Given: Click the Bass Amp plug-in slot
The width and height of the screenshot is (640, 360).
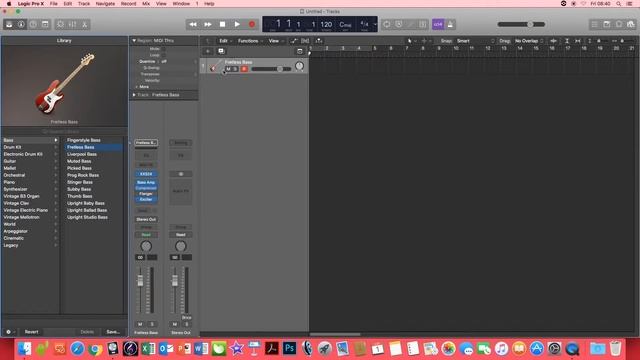Looking at the screenshot, I should tap(146, 182).
